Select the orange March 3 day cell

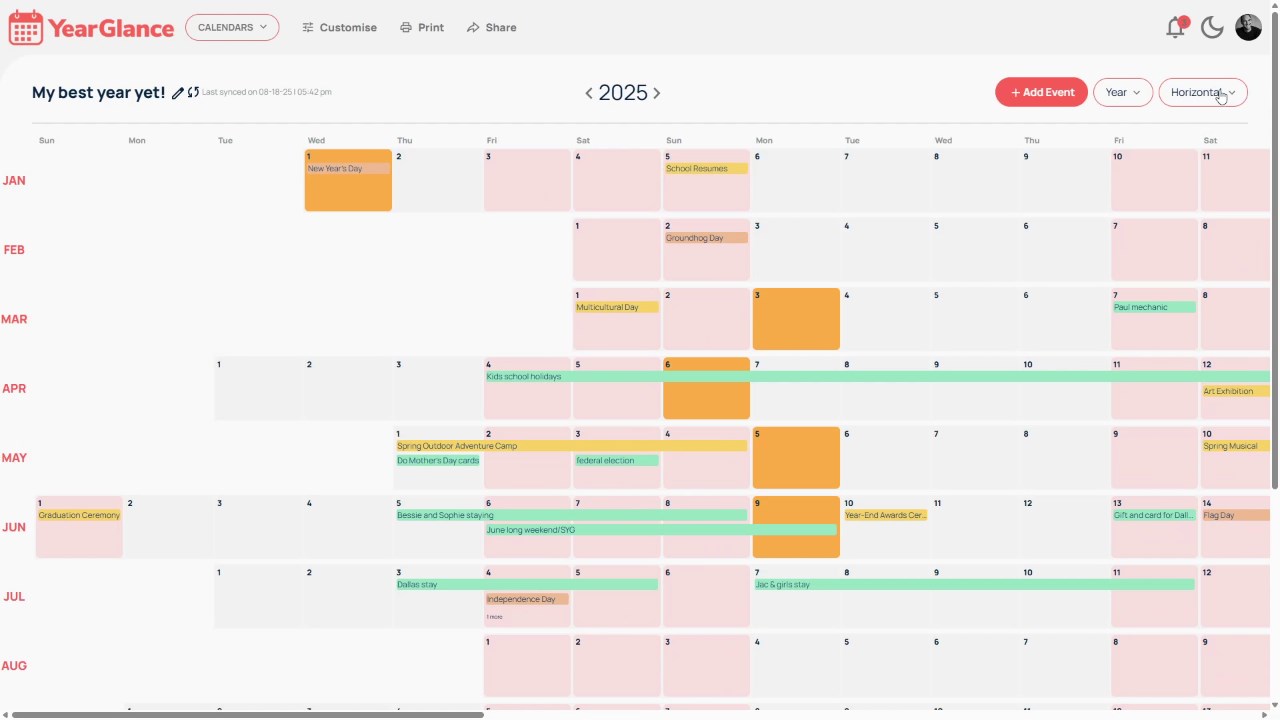796,319
